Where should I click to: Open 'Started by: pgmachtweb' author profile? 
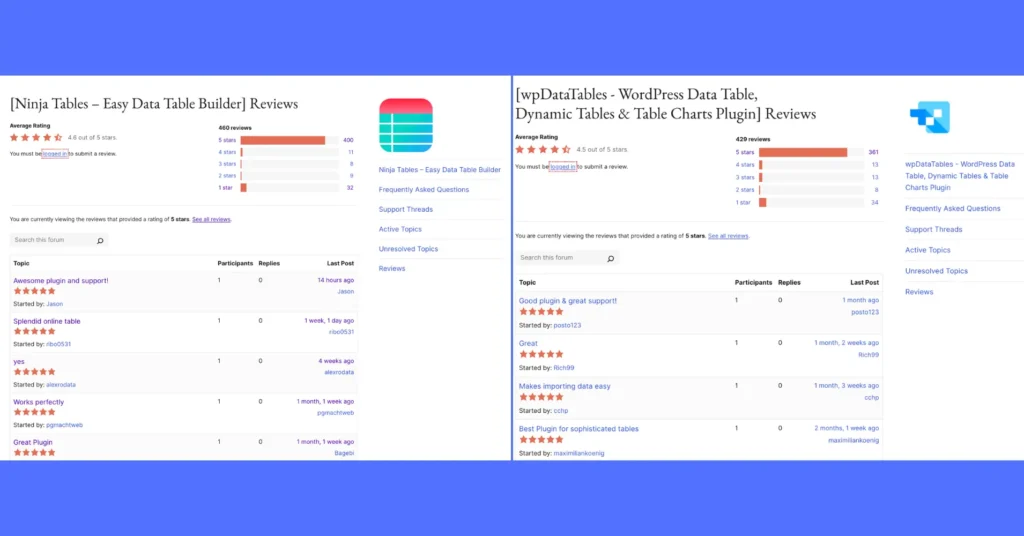click(x=65, y=425)
